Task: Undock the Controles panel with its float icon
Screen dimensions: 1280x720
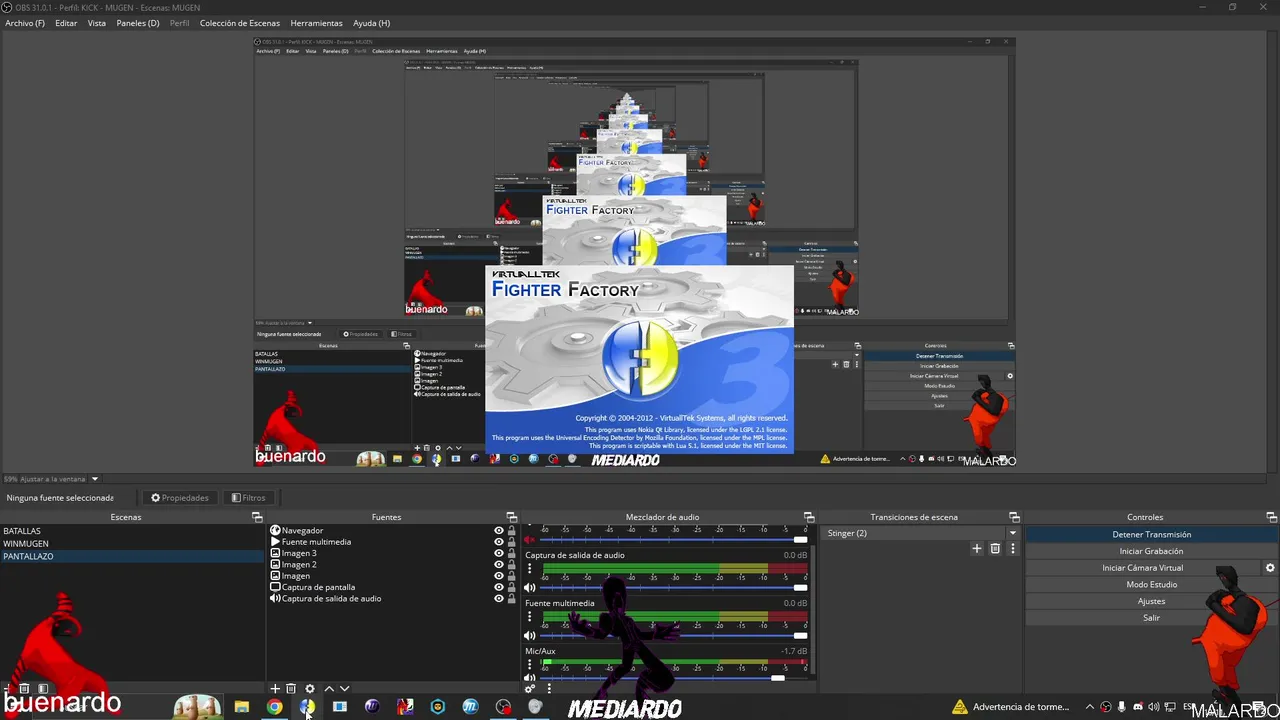Action: point(1272,517)
